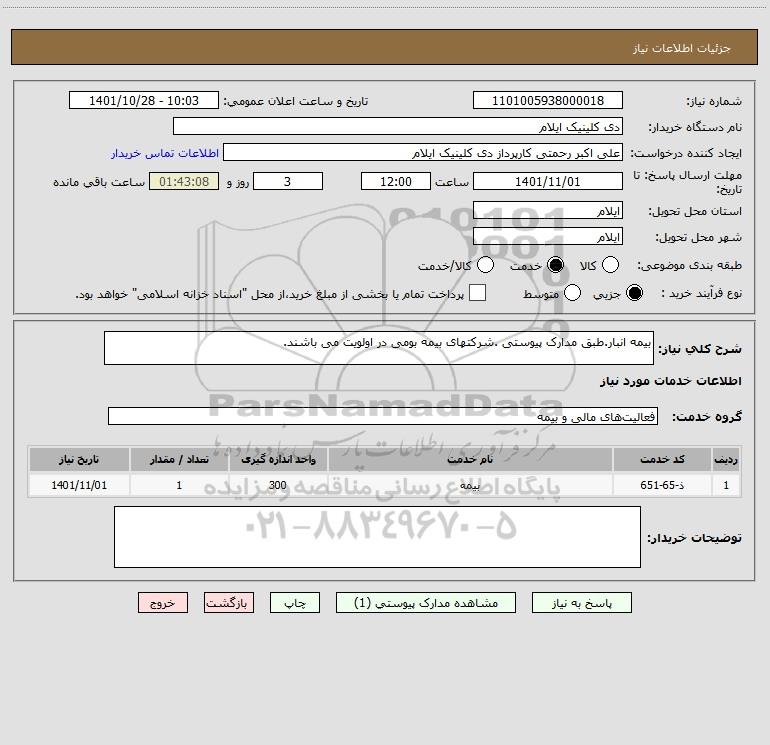Click the گروه خدمت field فعالیت‌های مالی و بیمه
Screen dimensions: 770x745
tap(383, 416)
